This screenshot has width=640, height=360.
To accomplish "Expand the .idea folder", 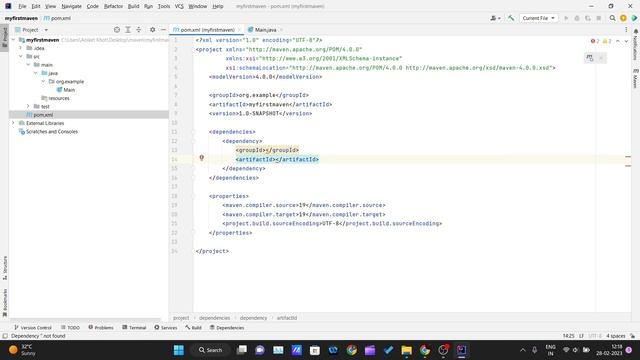I will [x=20, y=48].
